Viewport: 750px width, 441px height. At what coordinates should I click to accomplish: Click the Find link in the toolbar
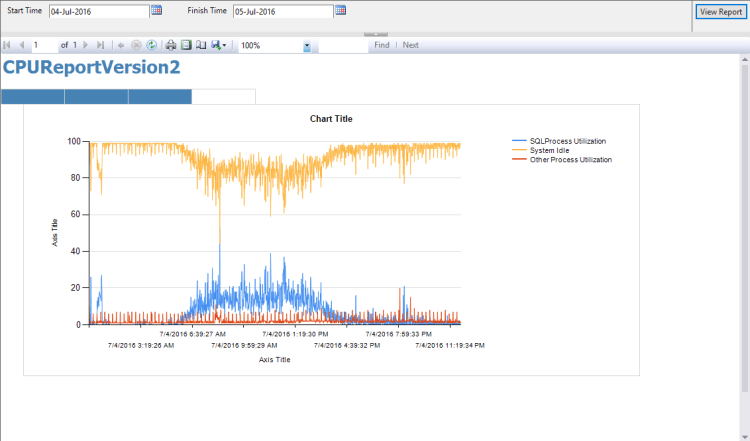[x=381, y=46]
